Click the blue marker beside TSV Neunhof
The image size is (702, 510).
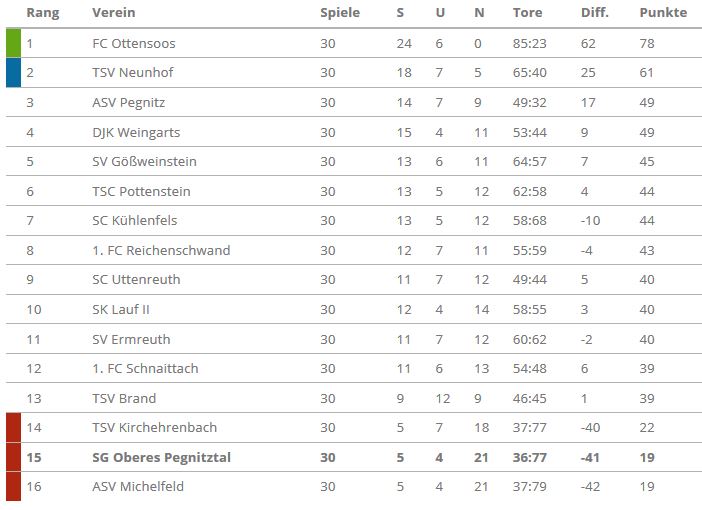(13, 73)
